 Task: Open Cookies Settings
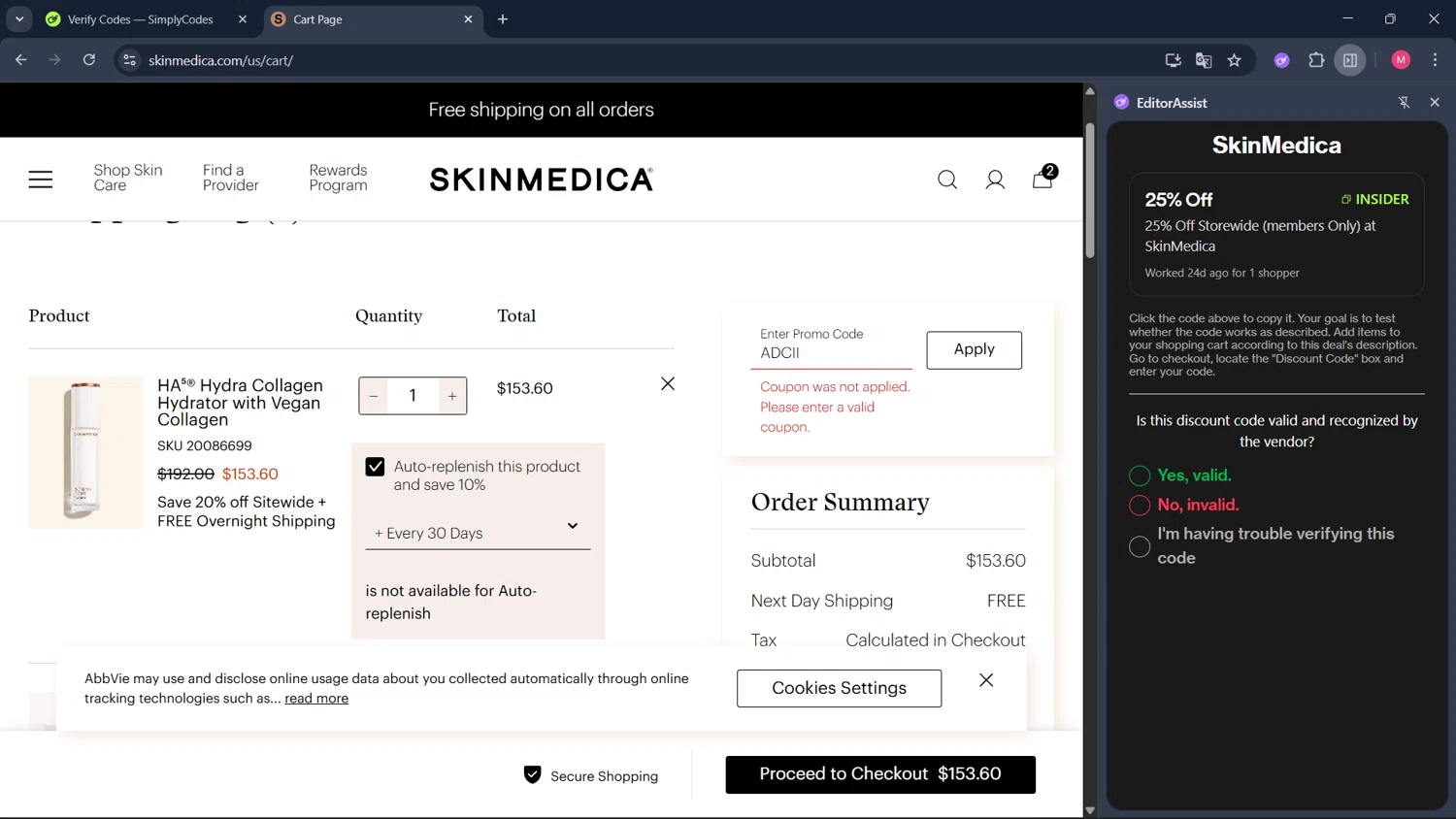[x=839, y=688]
